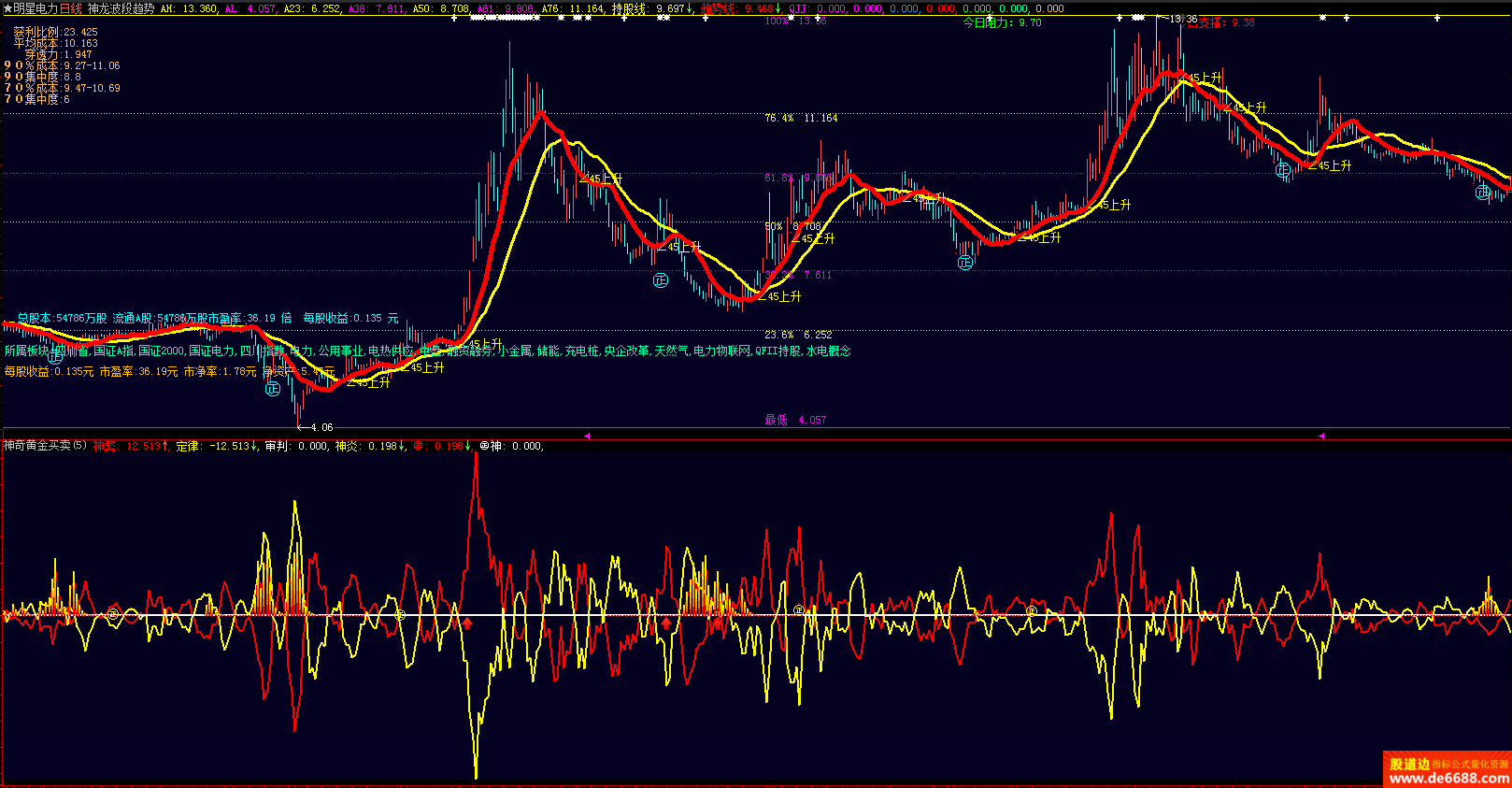Screen dimensions: 1512x788
Task: Select the 日线 period label
Action: (71, 8)
